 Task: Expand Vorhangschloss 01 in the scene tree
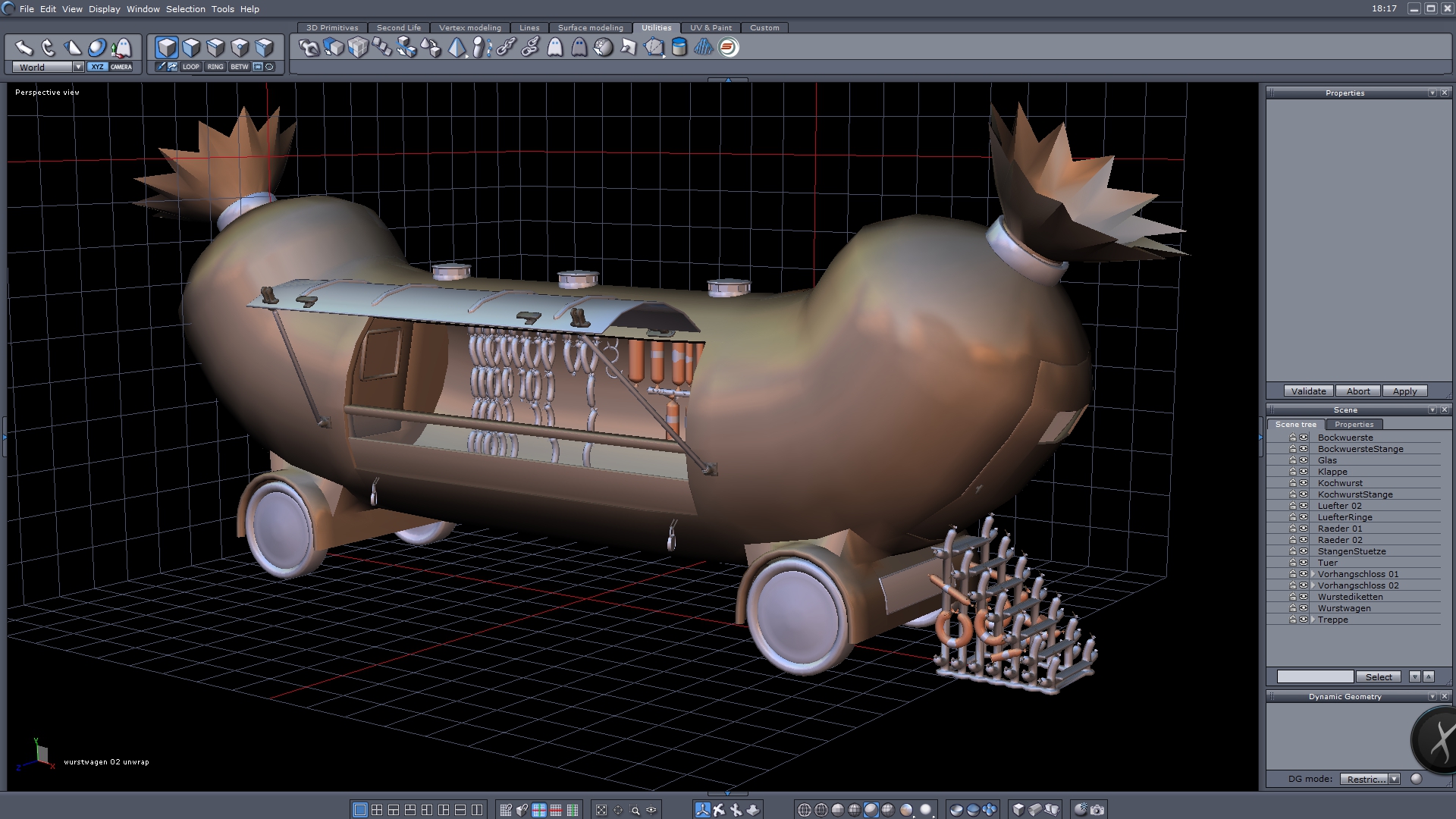click(1313, 574)
